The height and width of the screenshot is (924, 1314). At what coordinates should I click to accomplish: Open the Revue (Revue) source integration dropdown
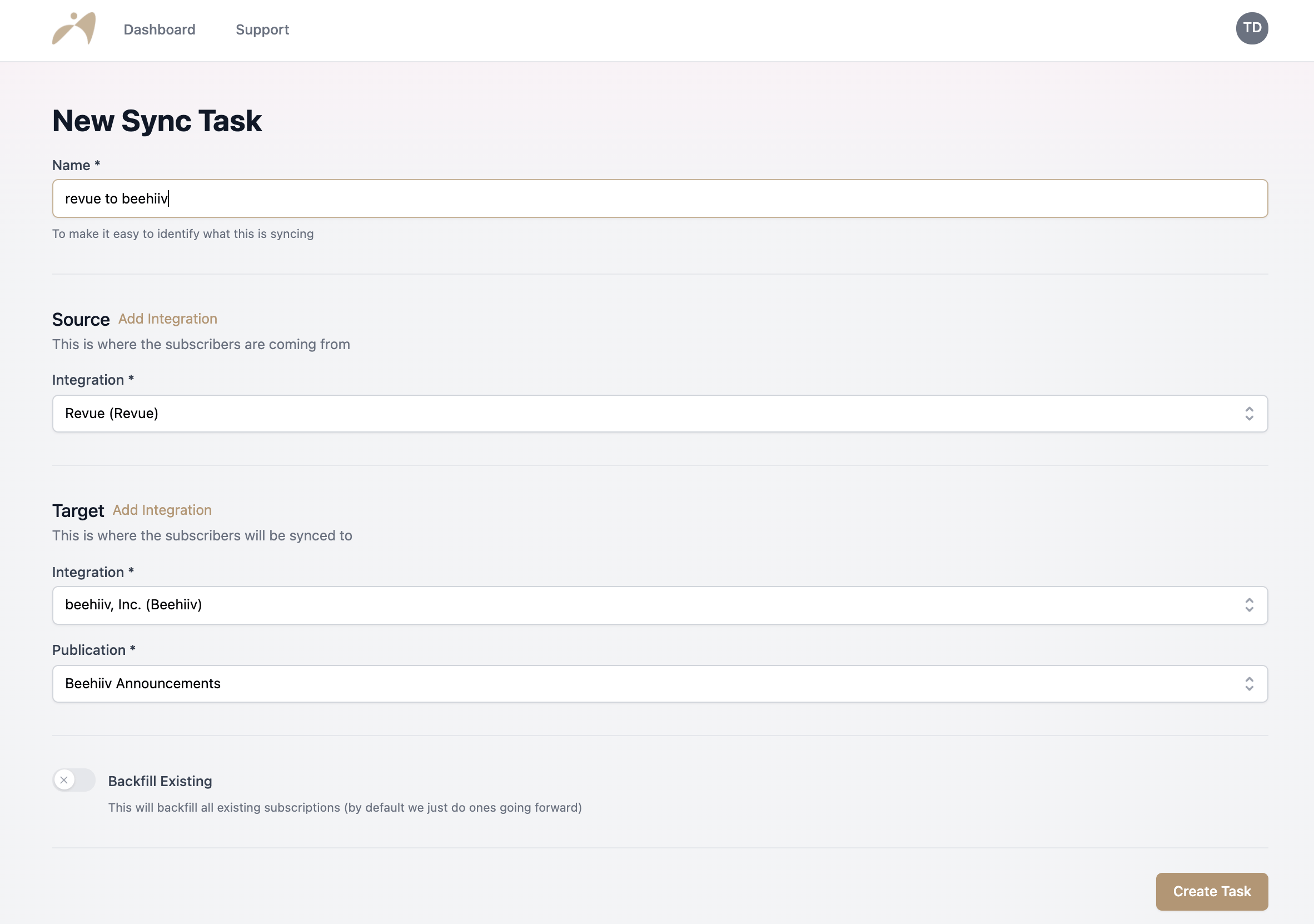click(x=660, y=413)
